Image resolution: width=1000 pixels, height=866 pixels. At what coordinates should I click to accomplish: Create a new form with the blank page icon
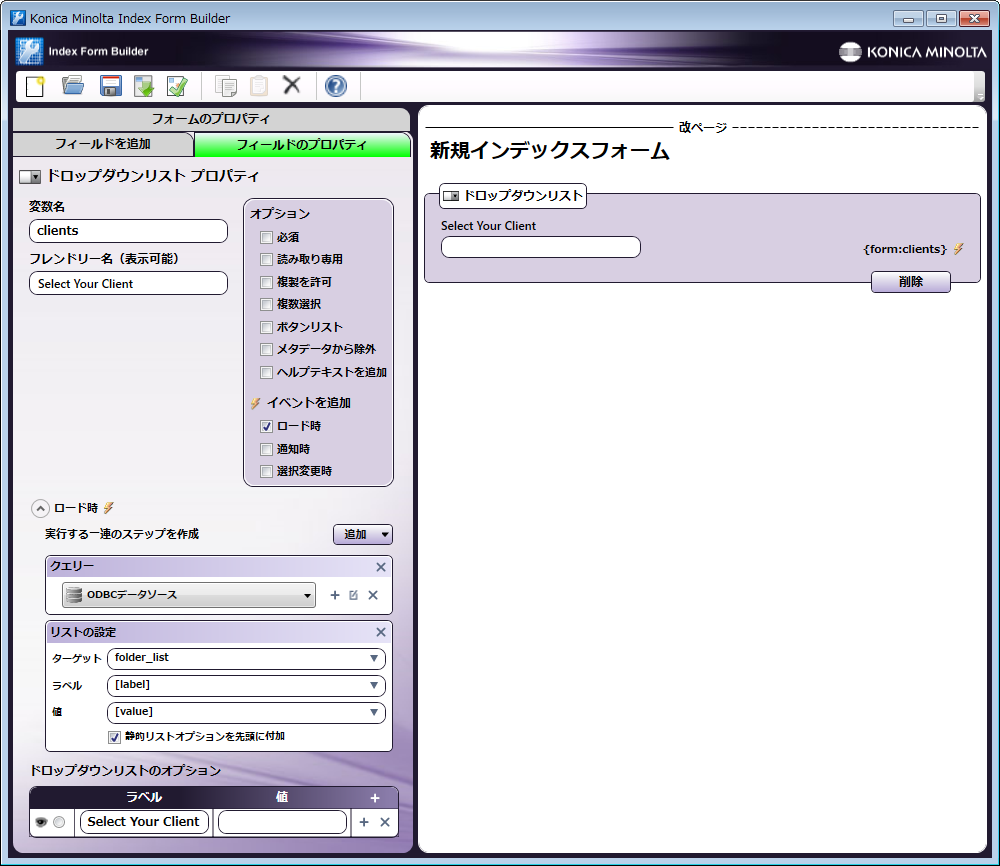pos(36,86)
